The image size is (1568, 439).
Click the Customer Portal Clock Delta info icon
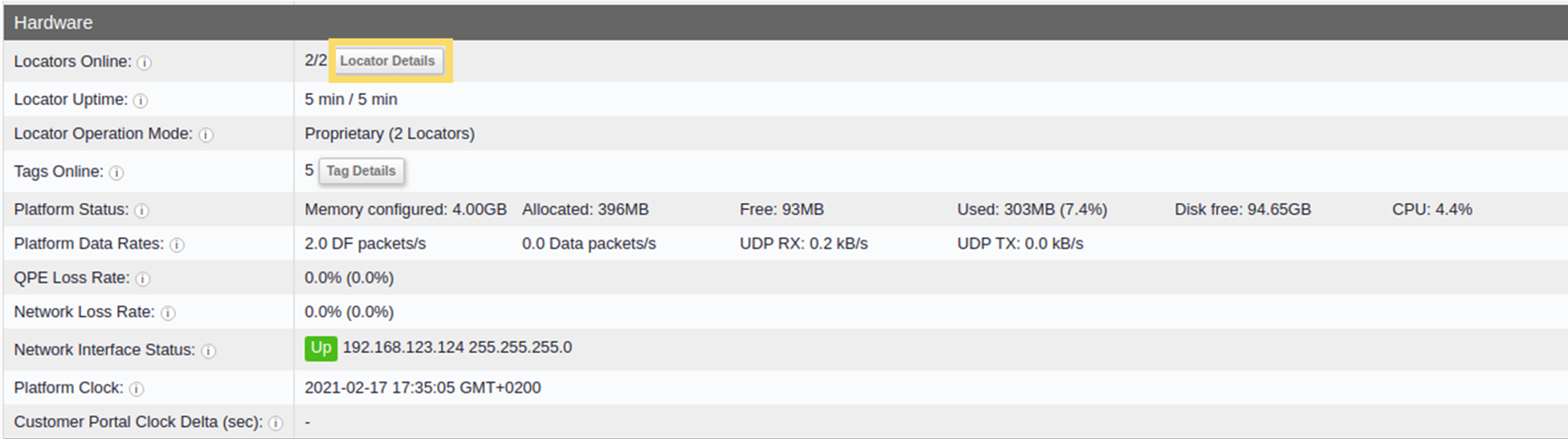point(276,424)
